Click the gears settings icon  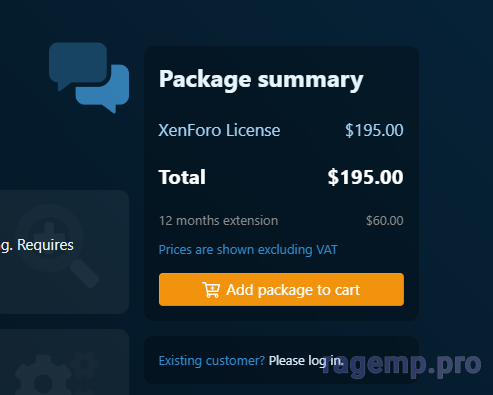pyautogui.click(x=57, y=372)
